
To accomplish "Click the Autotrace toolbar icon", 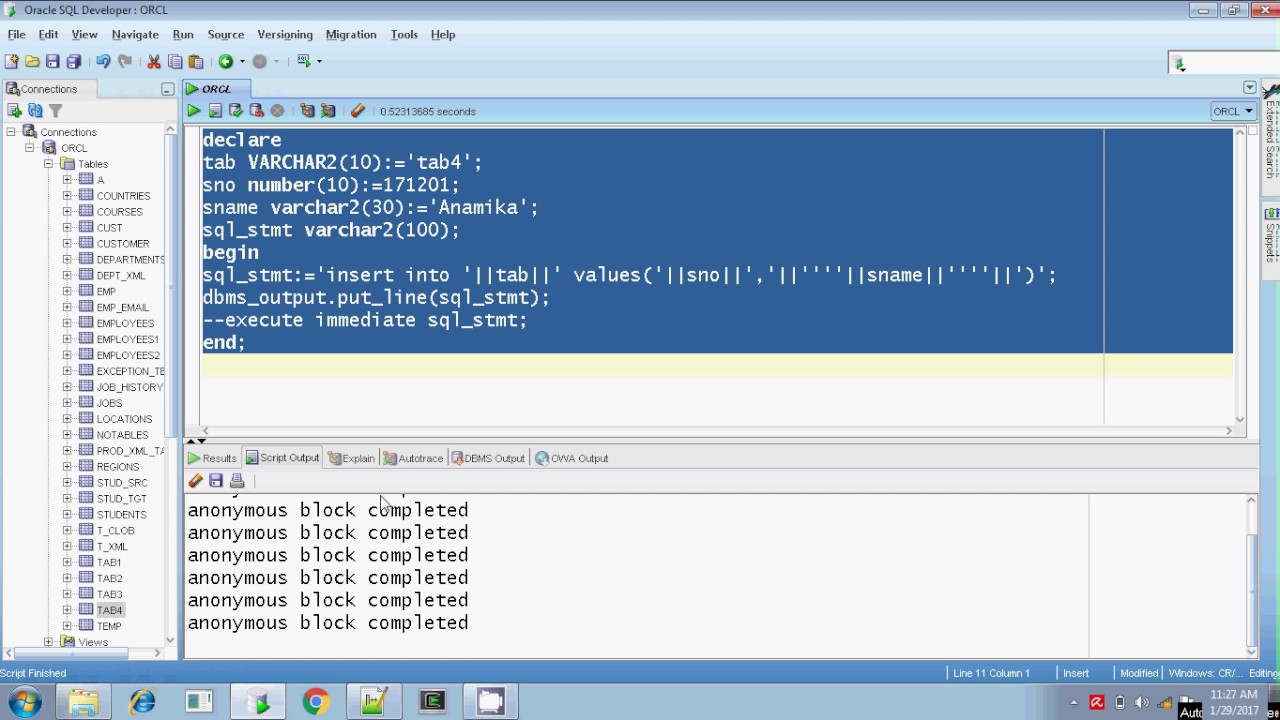I will tap(328, 111).
